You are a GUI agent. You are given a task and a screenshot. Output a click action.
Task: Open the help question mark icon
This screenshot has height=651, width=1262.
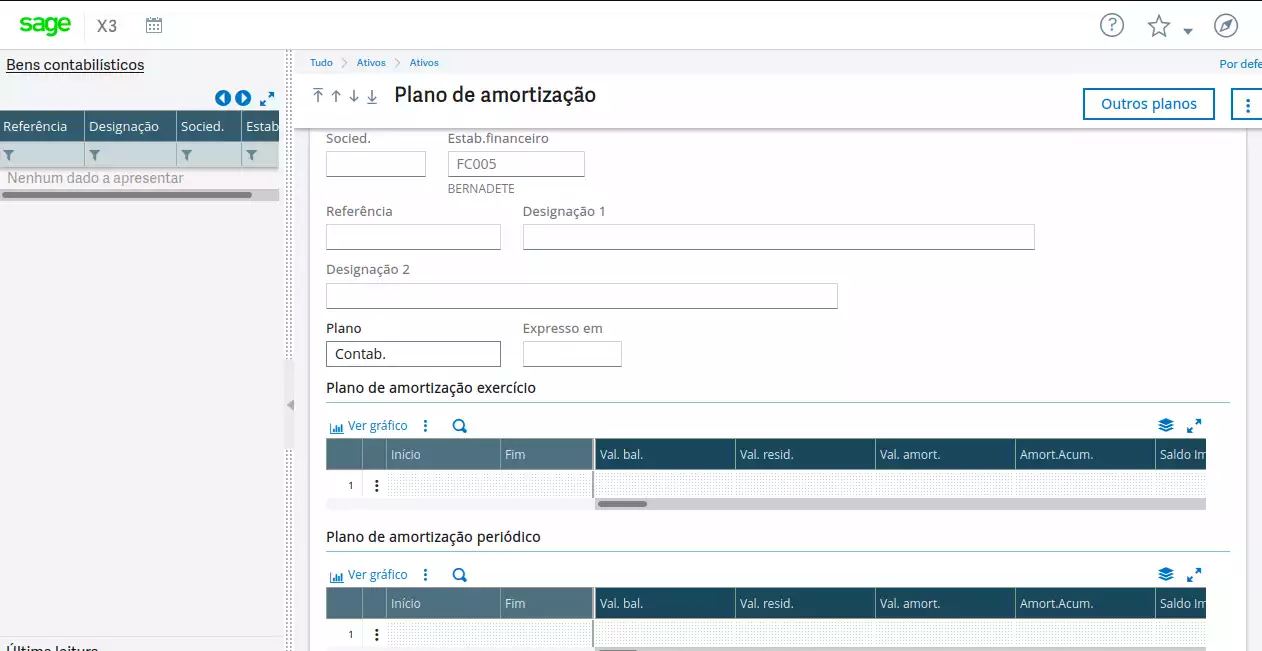point(1111,26)
